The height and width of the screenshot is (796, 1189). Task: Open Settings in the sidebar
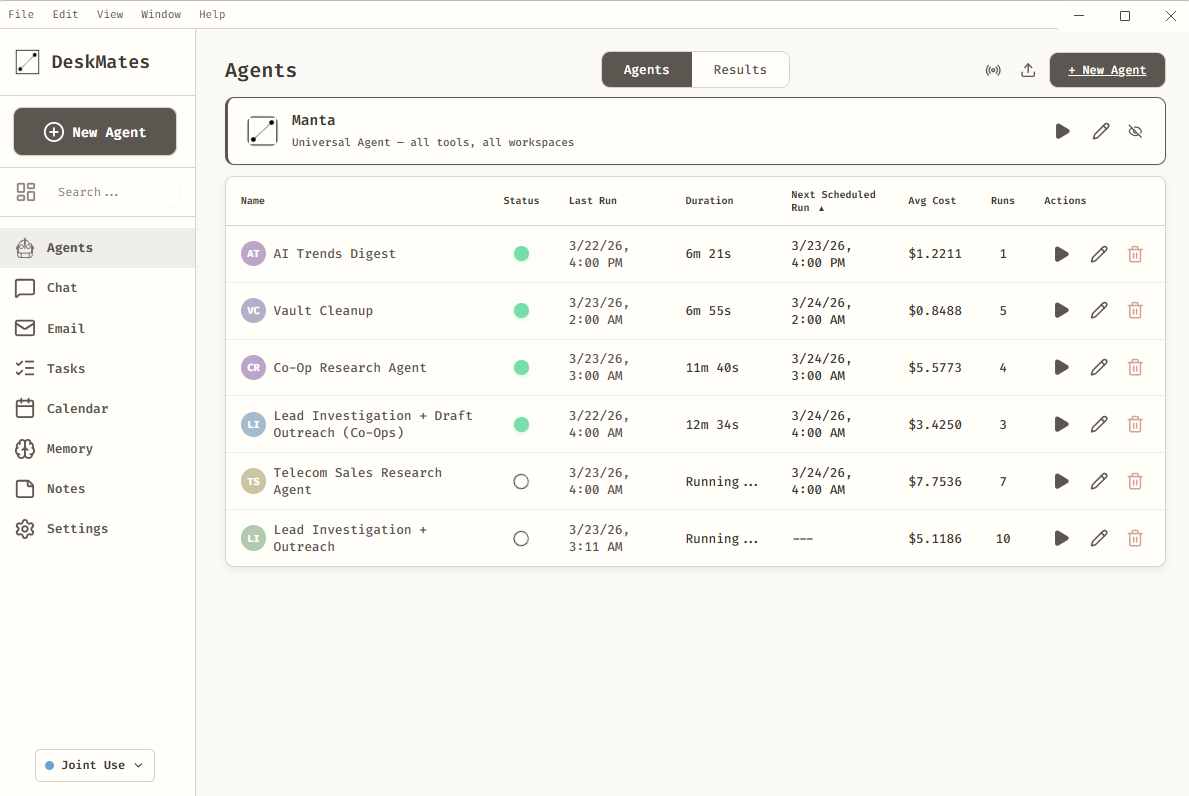click(x=97, y=529)
